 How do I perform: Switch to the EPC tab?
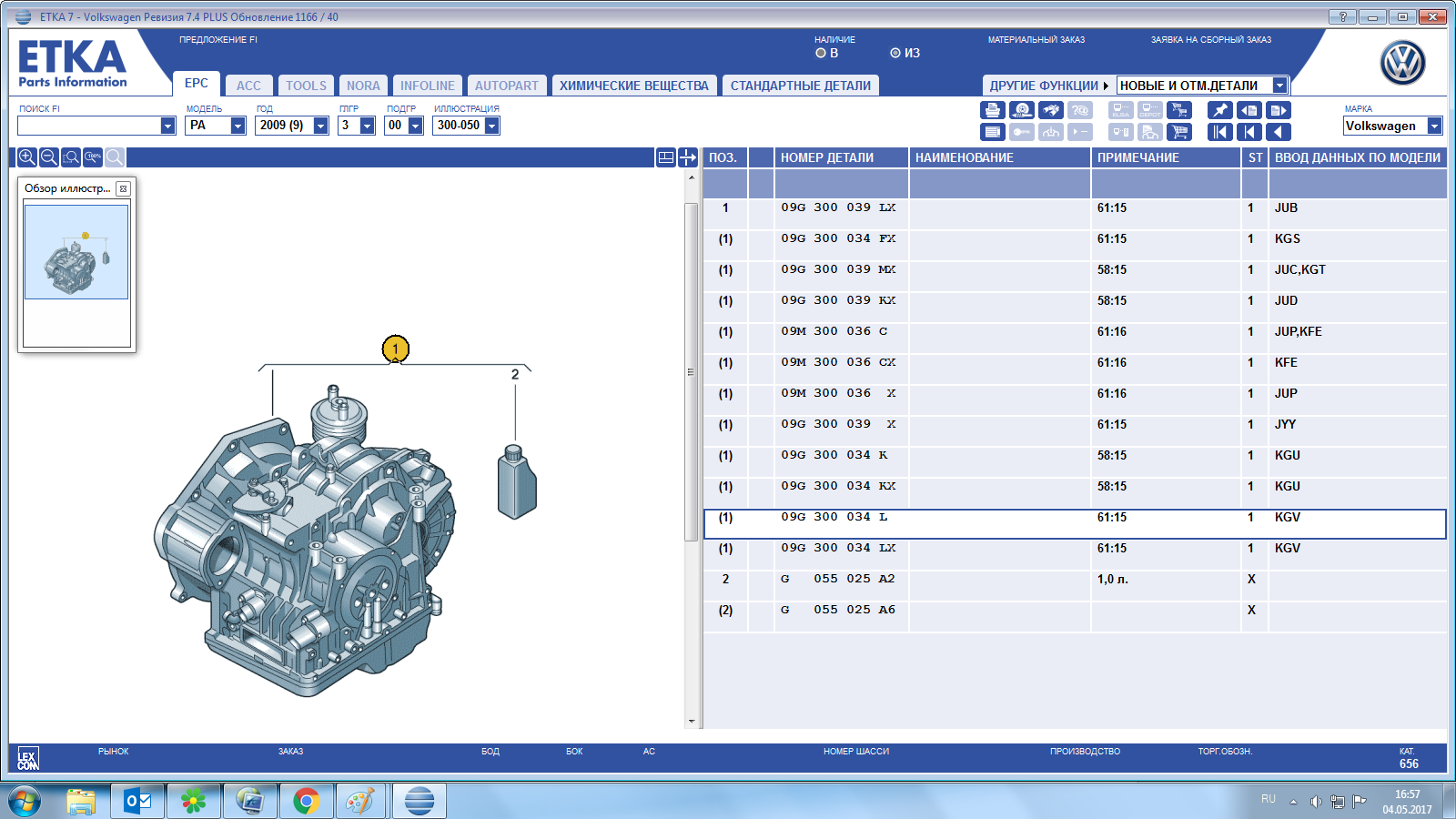click(x=196, y=83)
